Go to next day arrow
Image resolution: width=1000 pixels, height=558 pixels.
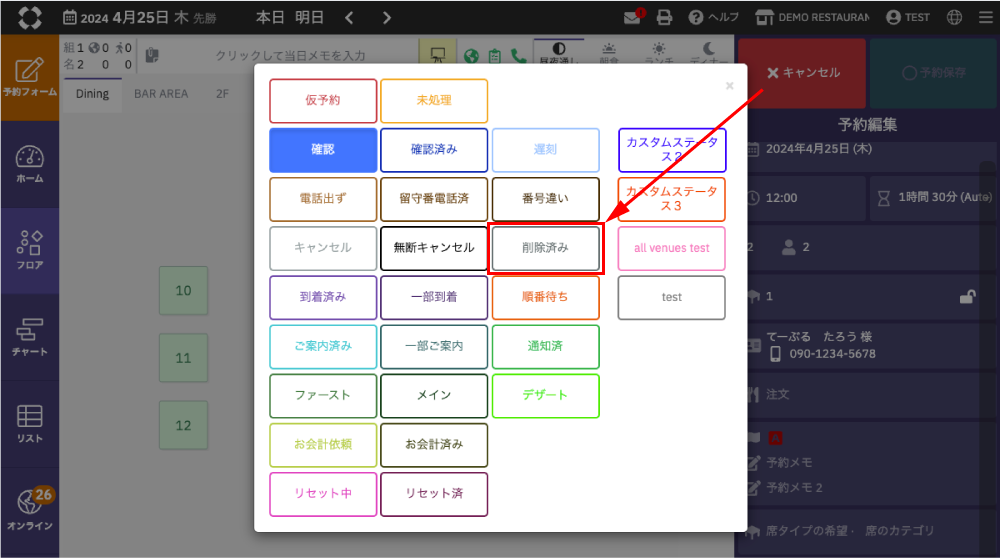click(386, 17)
